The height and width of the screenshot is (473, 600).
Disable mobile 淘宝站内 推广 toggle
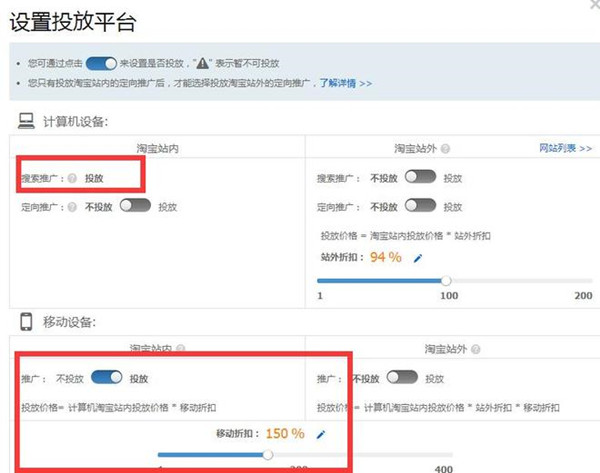[x=106, y=378]
